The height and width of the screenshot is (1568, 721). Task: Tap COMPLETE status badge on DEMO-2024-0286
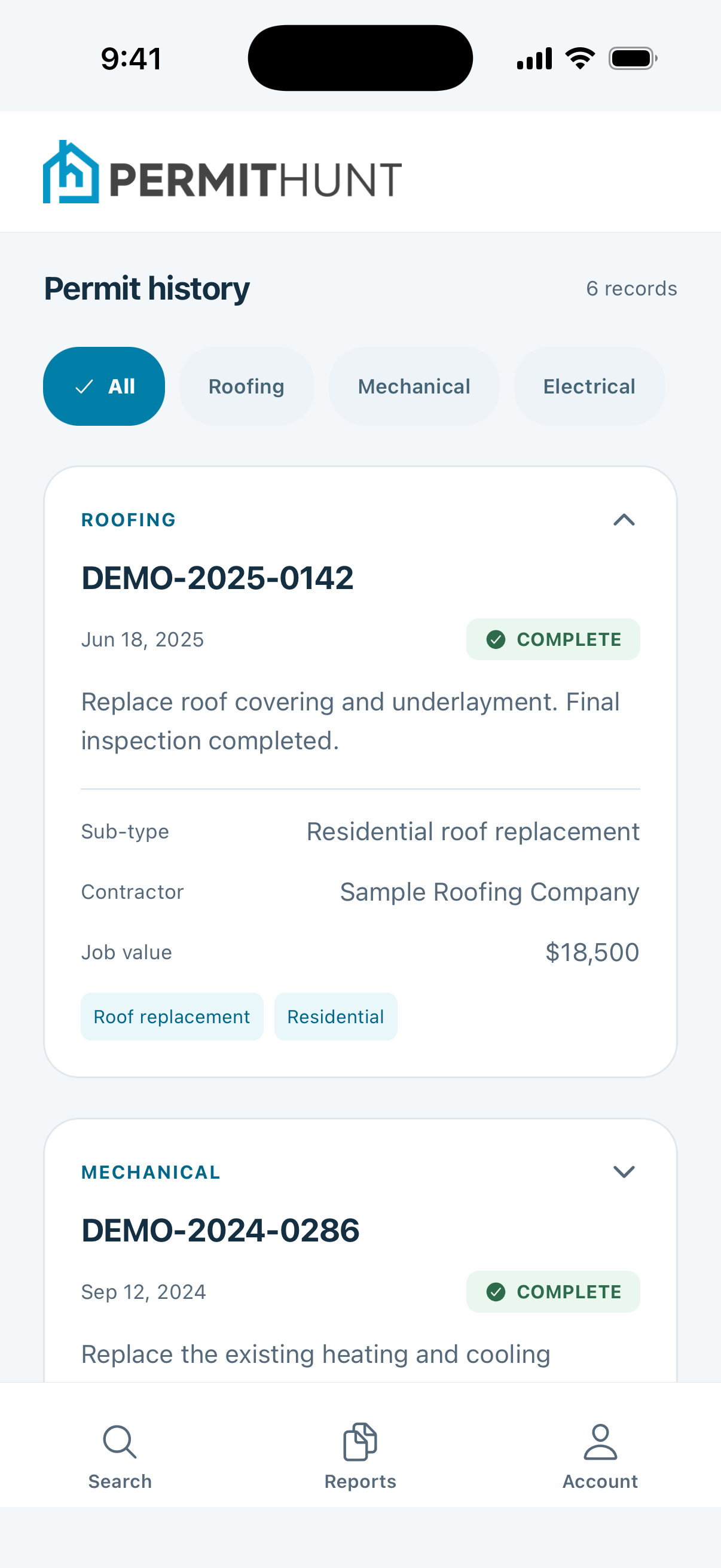(x=553, y=1292)
